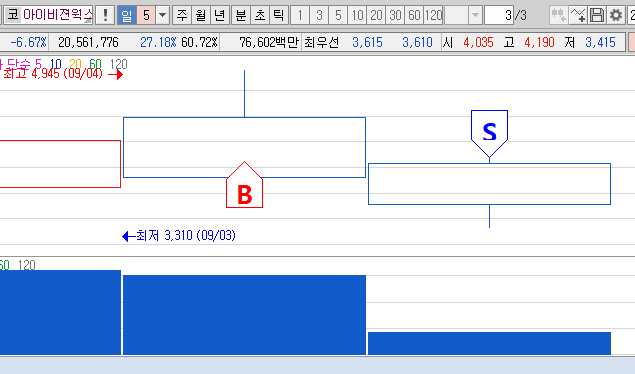Click the 최우선 label

[x=321, y=42]
